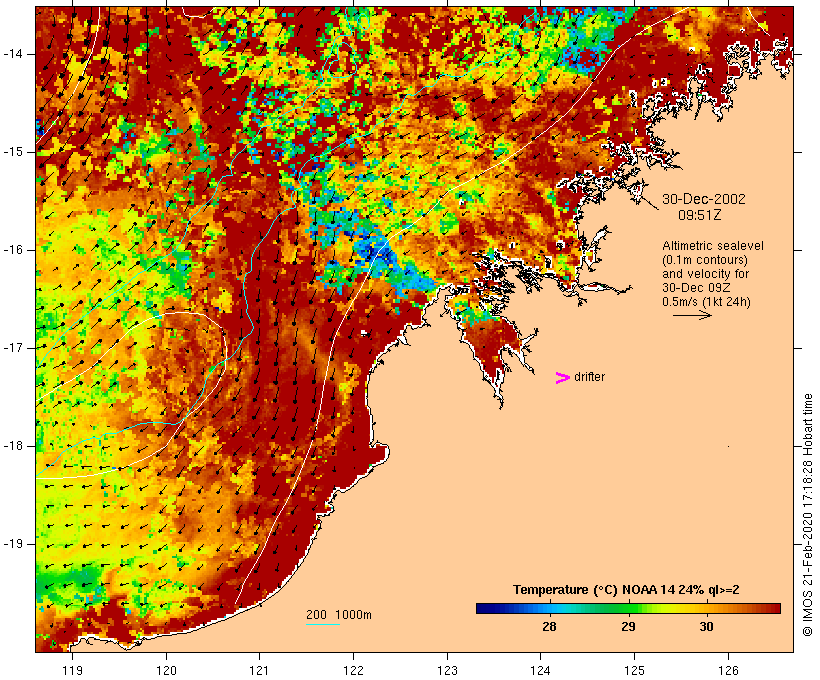Click longitude label 121
Screen dimensions: 820x680
259,670
